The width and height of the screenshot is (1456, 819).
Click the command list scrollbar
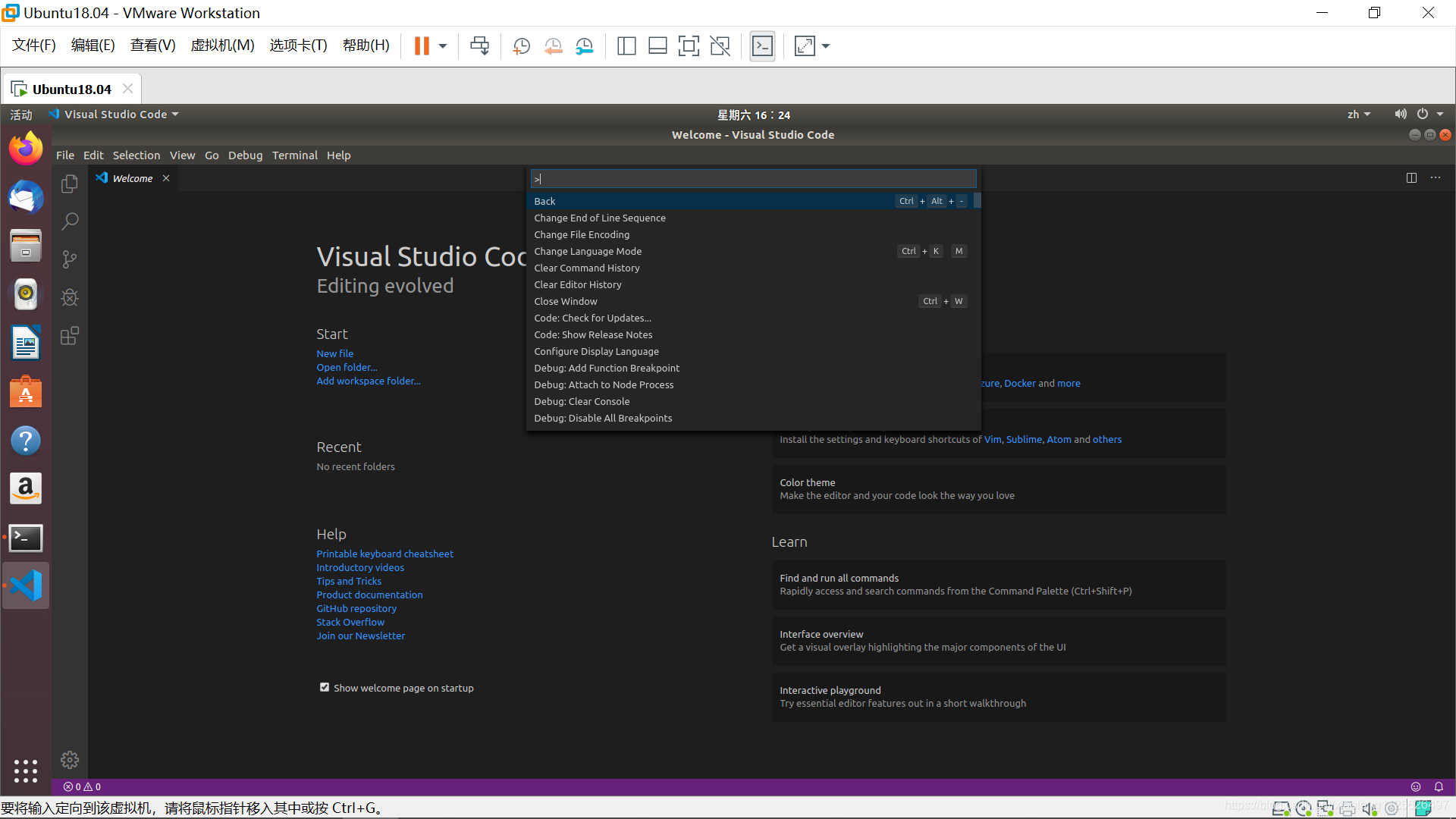tap(977, 201)
